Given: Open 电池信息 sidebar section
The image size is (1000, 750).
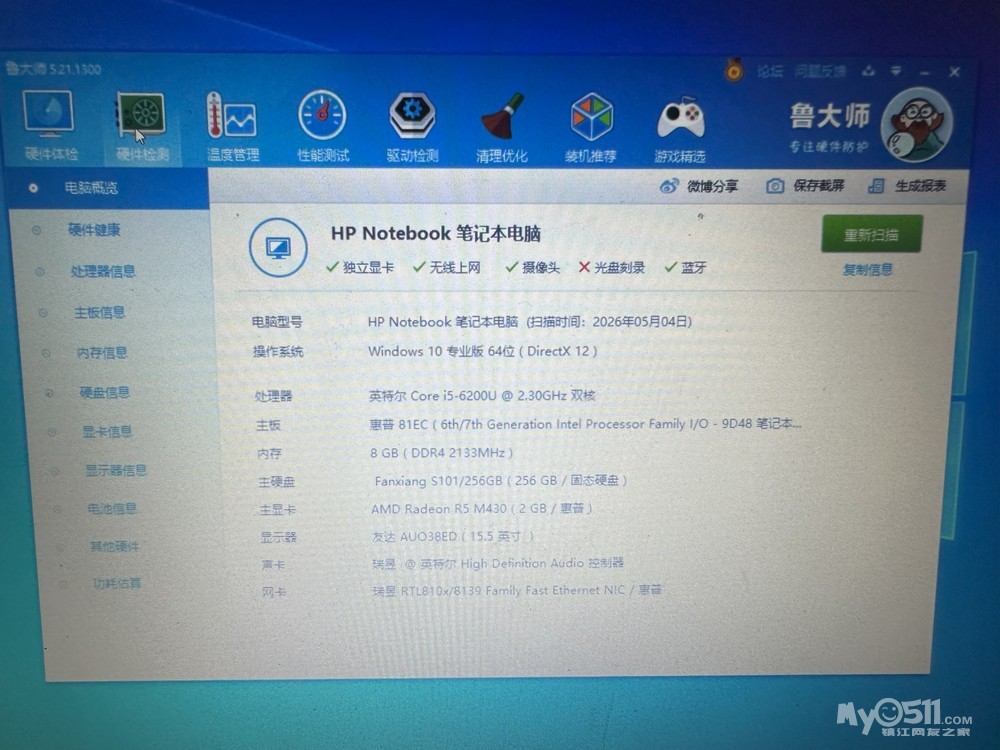Looking at the screenshot, I should [x=112, y=508].
